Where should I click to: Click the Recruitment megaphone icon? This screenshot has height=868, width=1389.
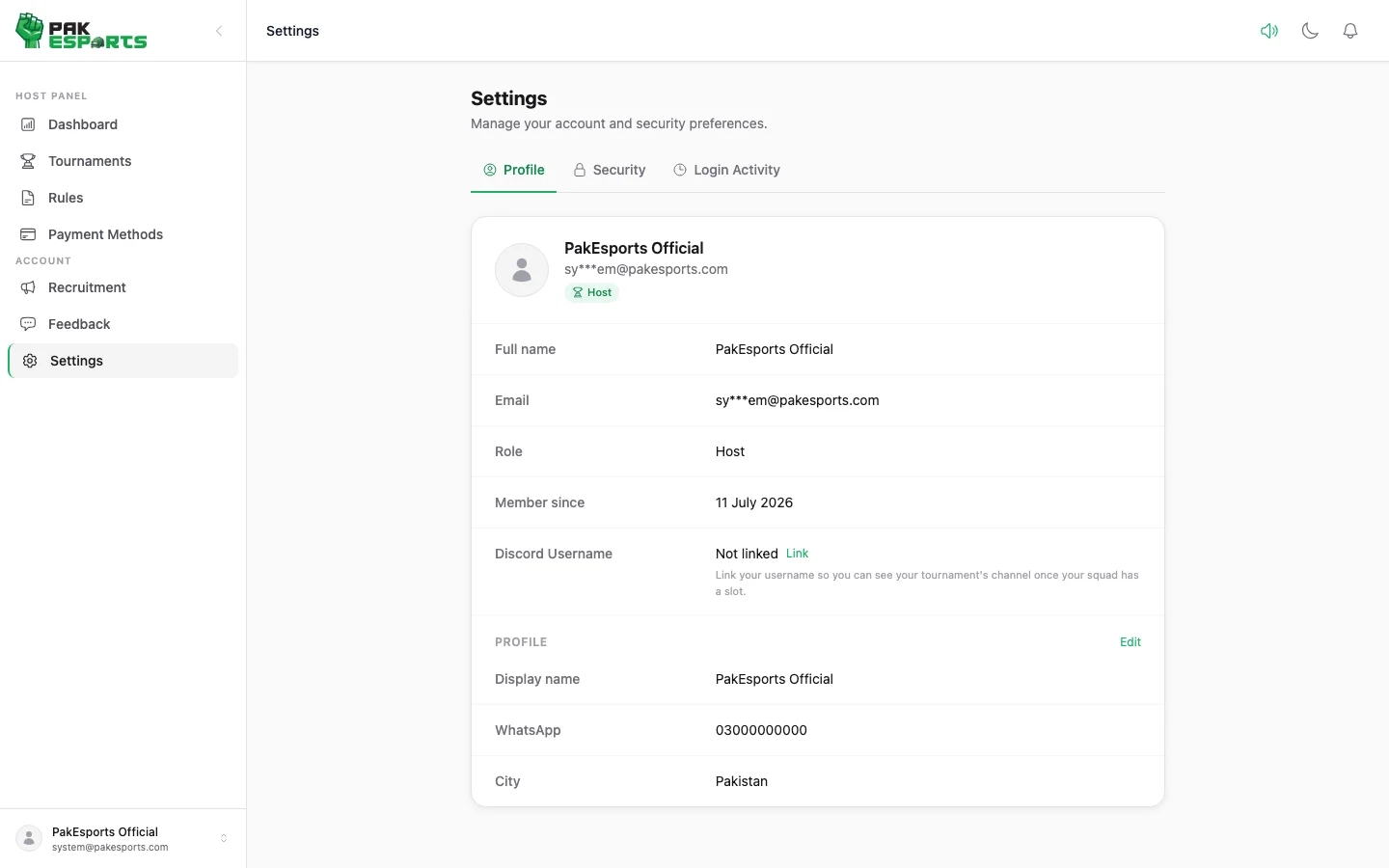tap(28, 287)
